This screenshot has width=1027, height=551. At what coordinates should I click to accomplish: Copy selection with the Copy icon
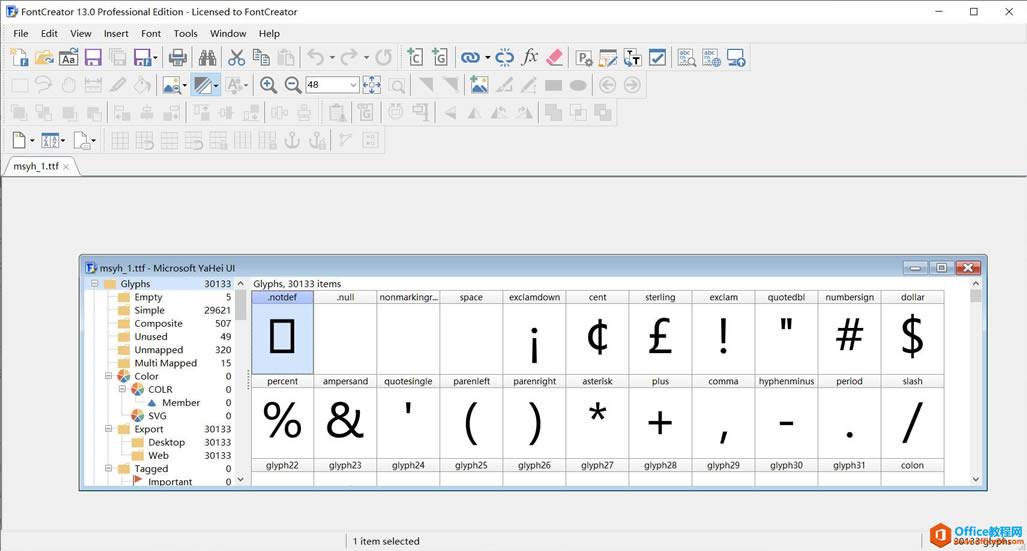pos(261,58)
